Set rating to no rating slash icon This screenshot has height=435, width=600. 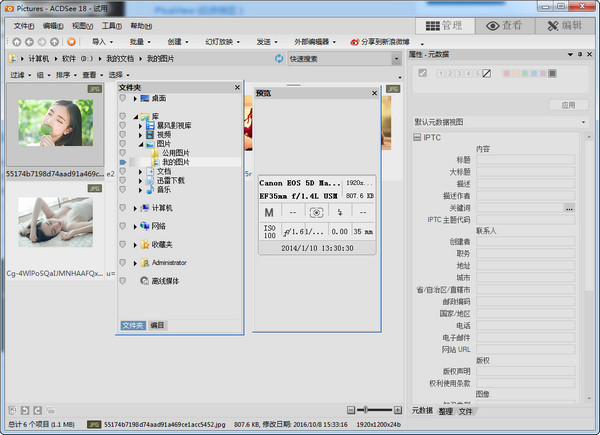click(486, 73)
